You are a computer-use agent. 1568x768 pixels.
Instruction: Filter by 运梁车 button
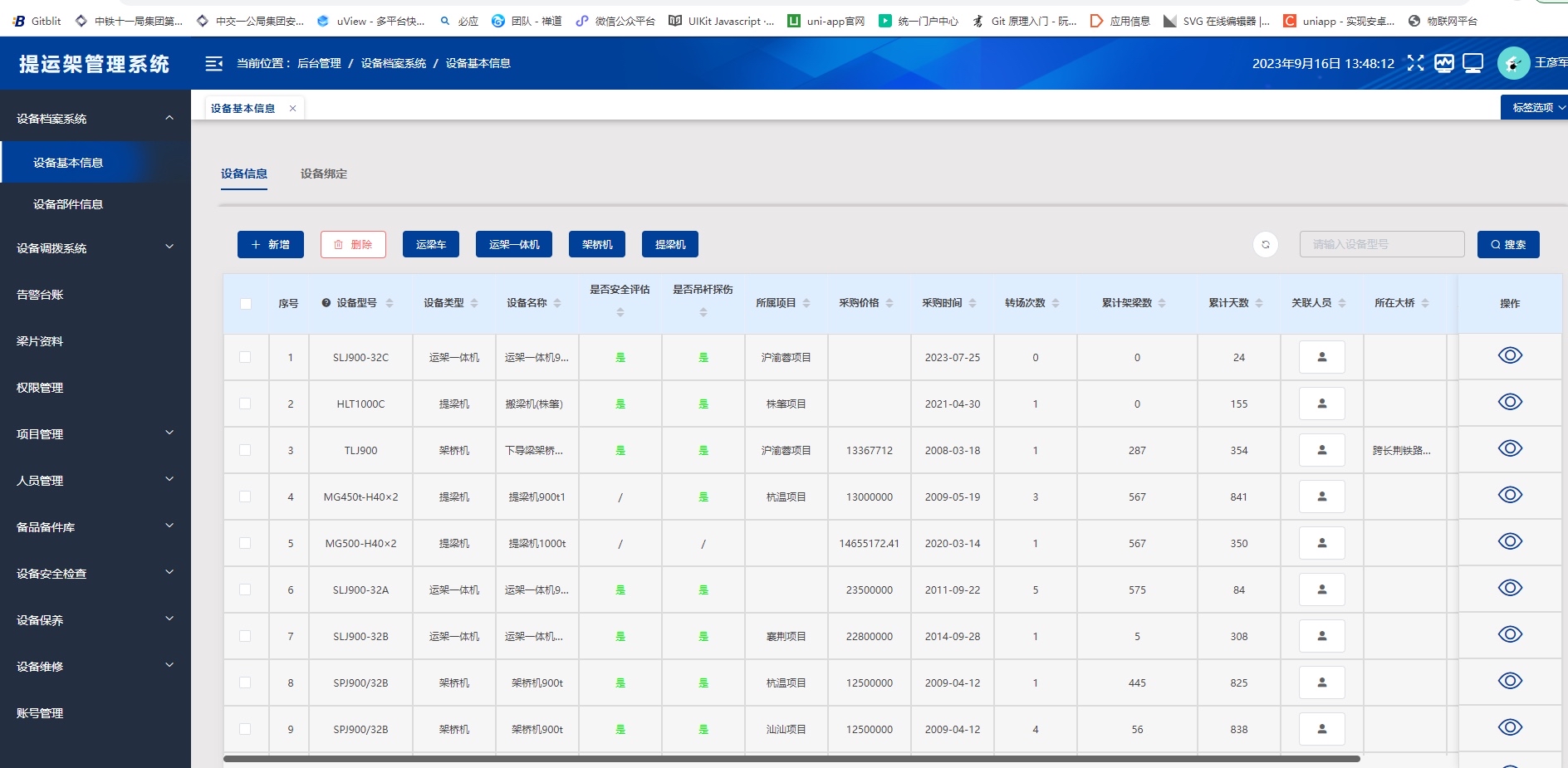click(x=431, y=244)
